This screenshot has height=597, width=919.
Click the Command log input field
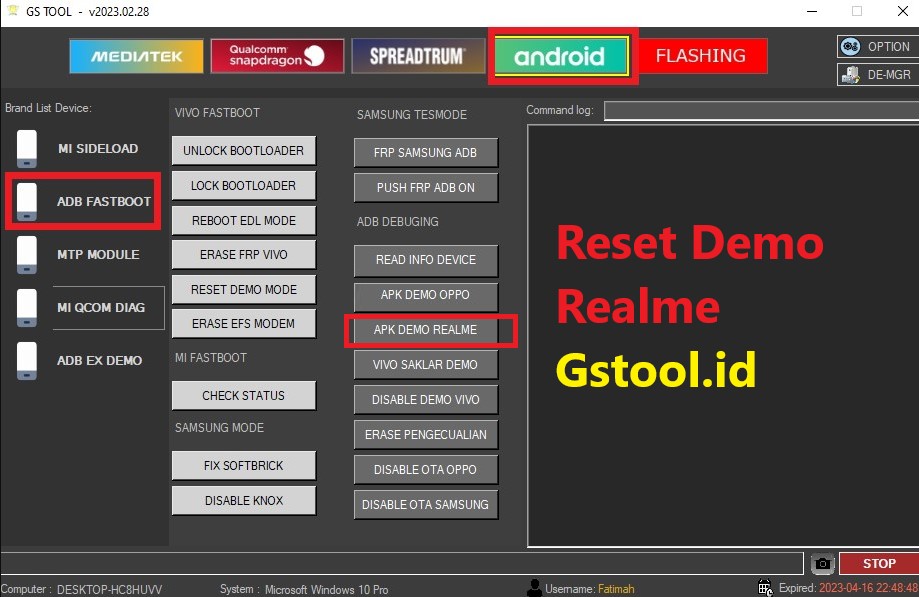pyautogui.click(x=761, y=110)
